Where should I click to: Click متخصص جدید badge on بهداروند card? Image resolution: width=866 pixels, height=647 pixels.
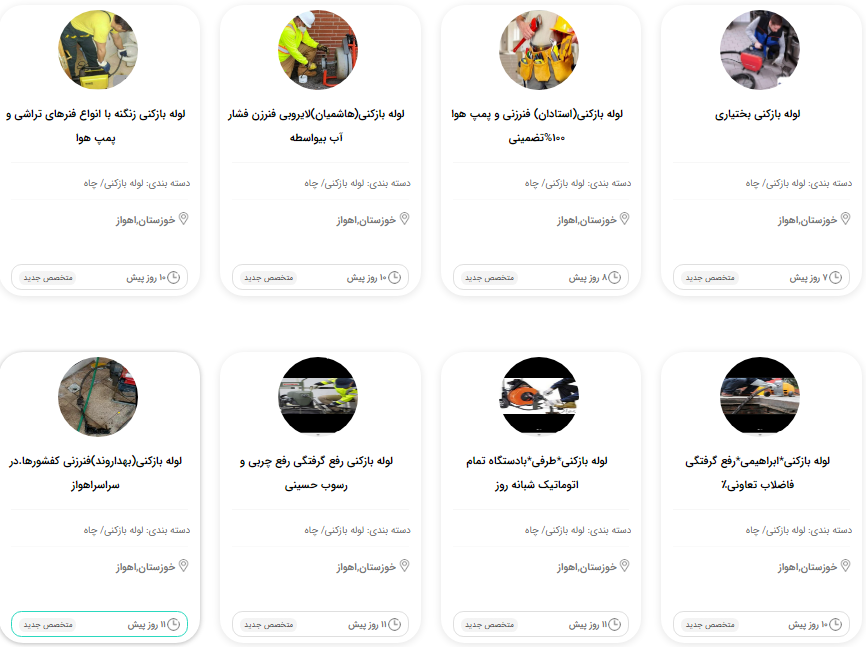(48, 624)
